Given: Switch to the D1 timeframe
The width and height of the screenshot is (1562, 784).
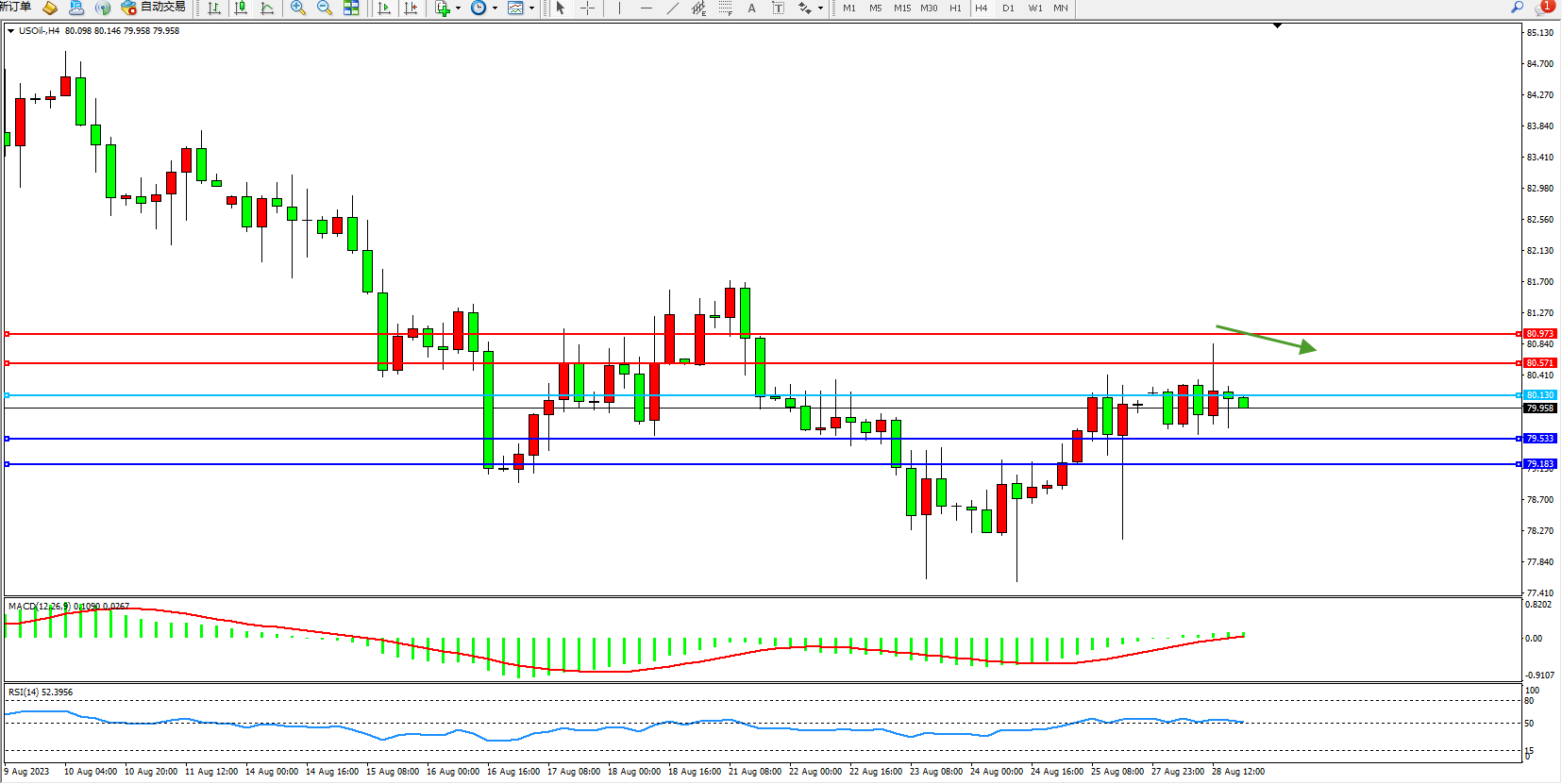Looking at the screenshot, I should [1008, 8].
